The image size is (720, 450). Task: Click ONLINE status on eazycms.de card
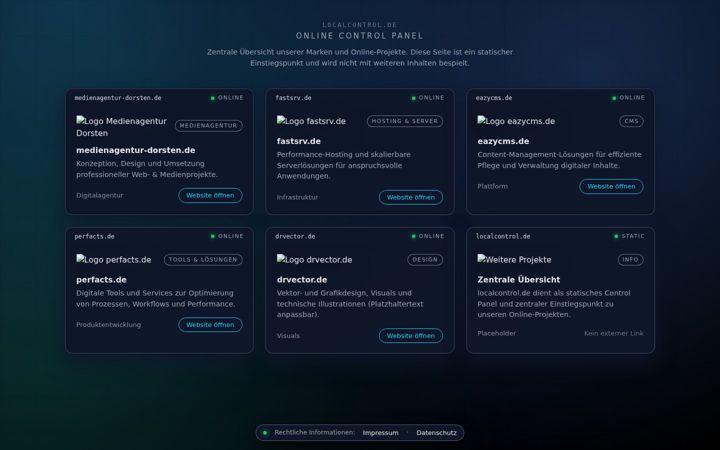pos(628,98)
